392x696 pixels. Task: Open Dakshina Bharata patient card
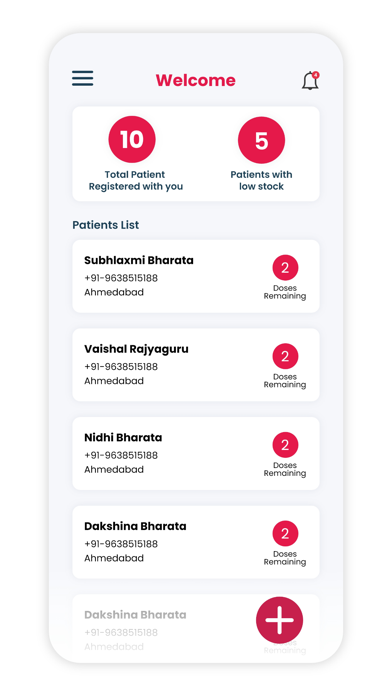coord(196,542)
